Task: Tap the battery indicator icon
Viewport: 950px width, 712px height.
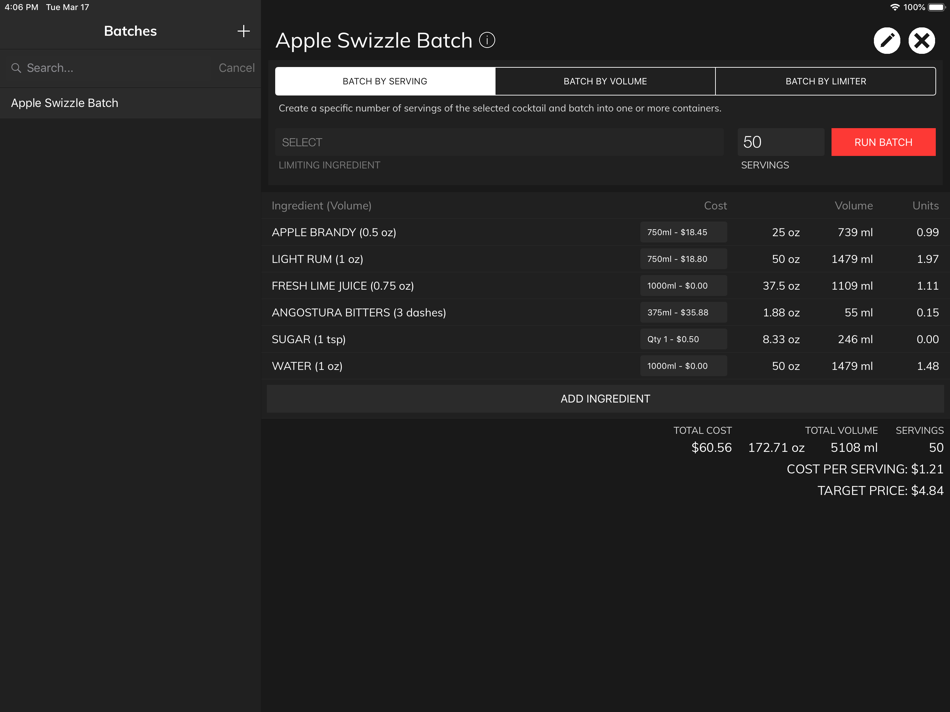Action: tap(937, 7)
